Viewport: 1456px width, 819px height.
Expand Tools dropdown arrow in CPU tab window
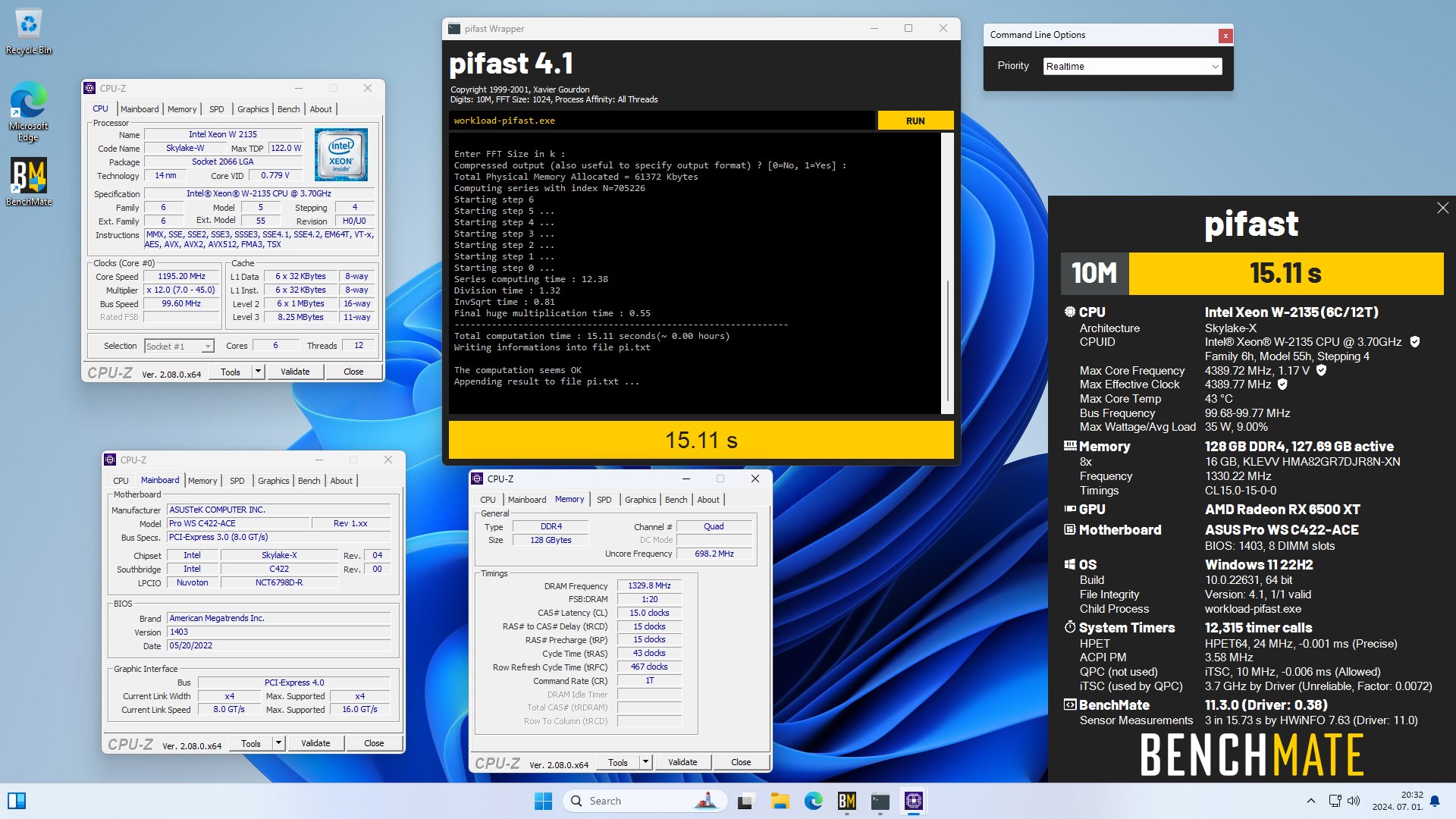[258, 372]
